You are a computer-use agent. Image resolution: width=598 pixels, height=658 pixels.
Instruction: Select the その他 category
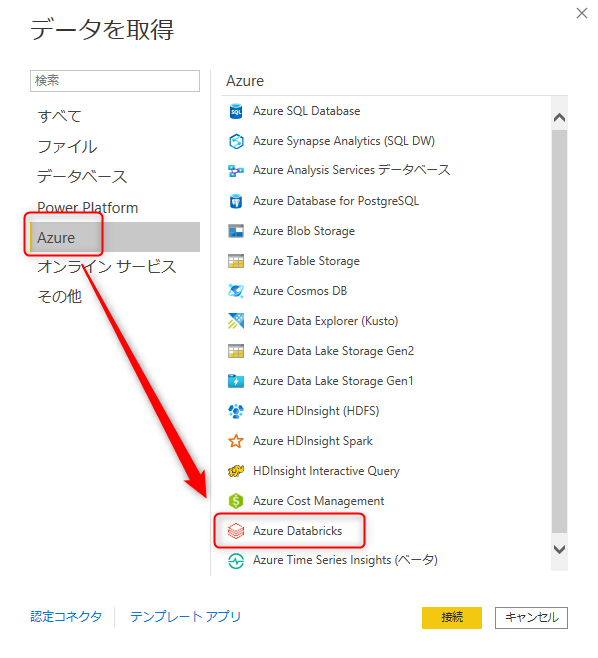[60, 297]
